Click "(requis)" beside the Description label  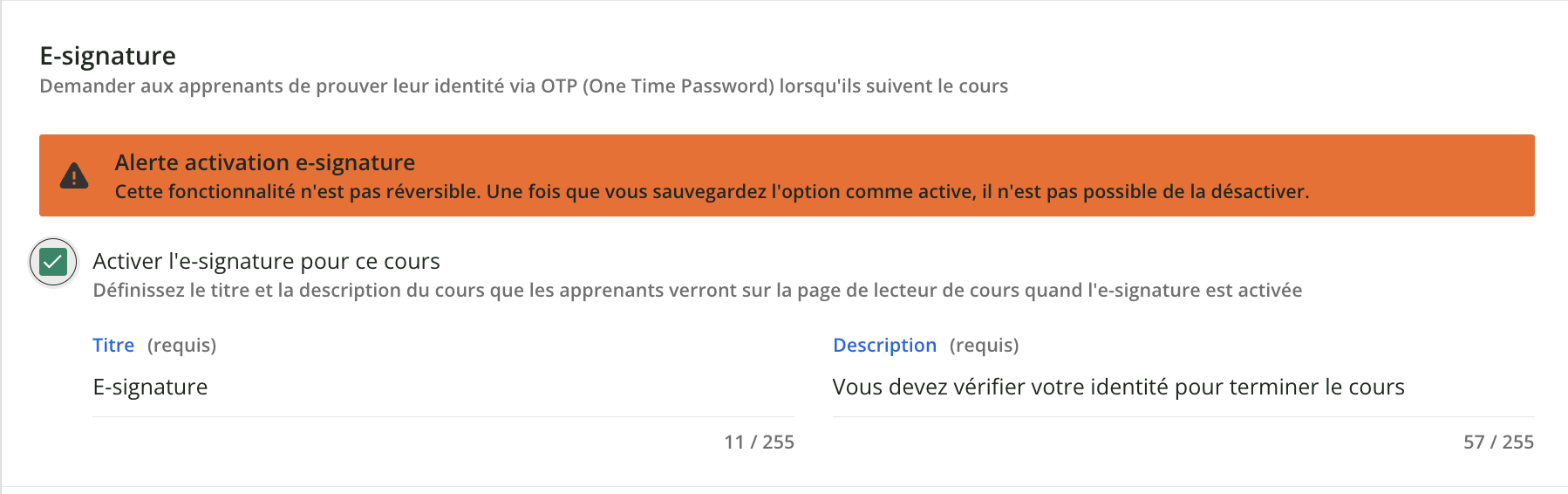(x=984, y=346)
